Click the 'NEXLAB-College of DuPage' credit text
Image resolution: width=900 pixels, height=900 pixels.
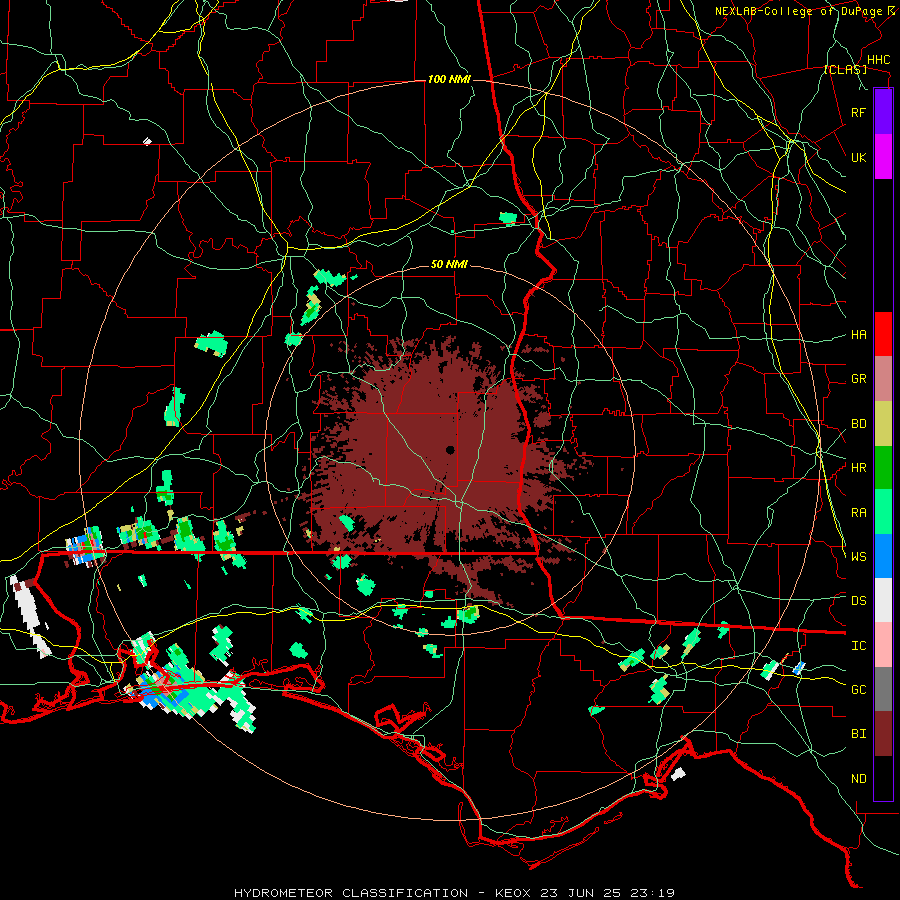[799, 11]
